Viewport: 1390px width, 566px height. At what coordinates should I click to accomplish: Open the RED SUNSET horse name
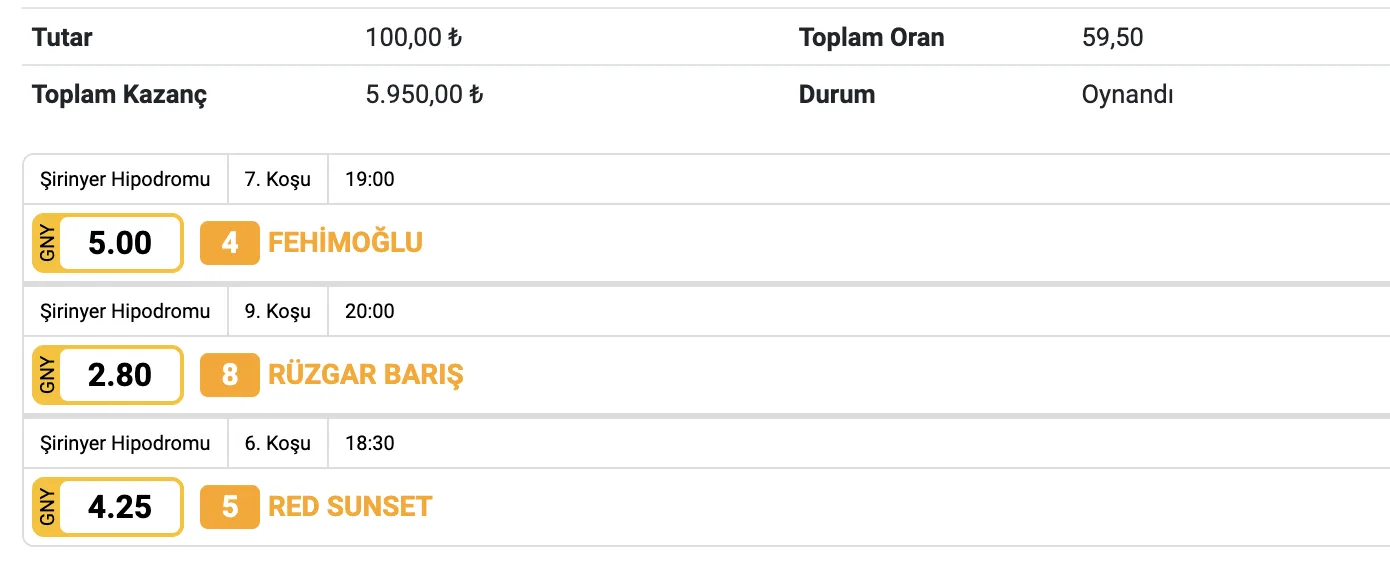click(350, 507)
